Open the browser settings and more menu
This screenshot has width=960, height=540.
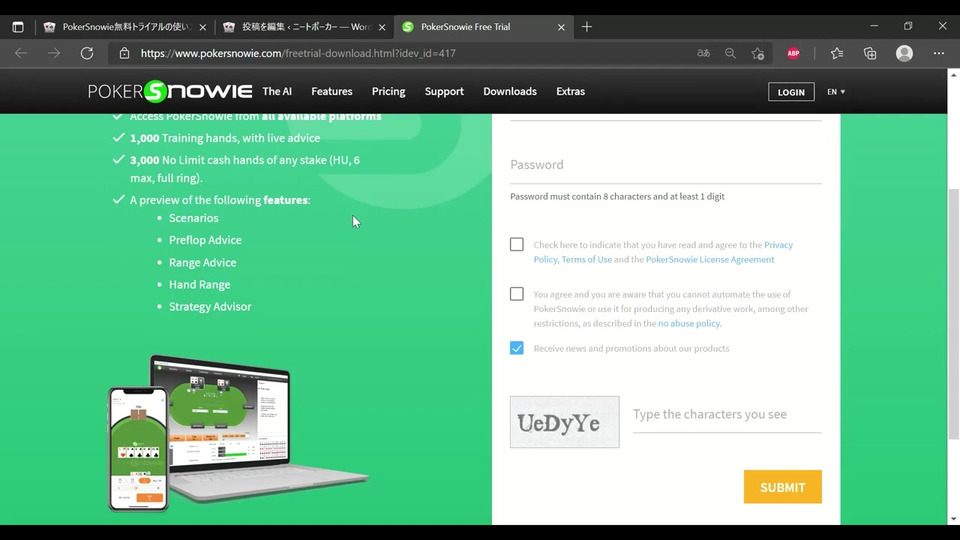[x=939, y=53]
